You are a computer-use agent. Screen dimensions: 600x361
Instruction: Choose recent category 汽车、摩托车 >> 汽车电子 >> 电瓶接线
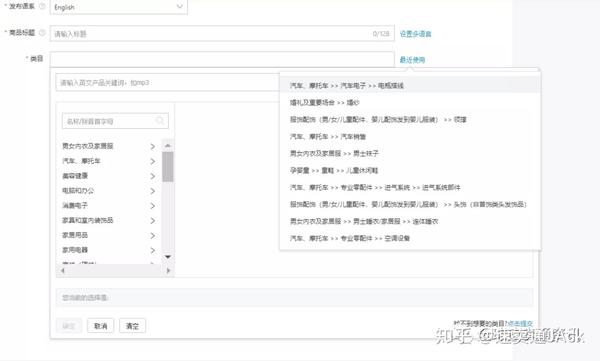click(x=347, y=85)
